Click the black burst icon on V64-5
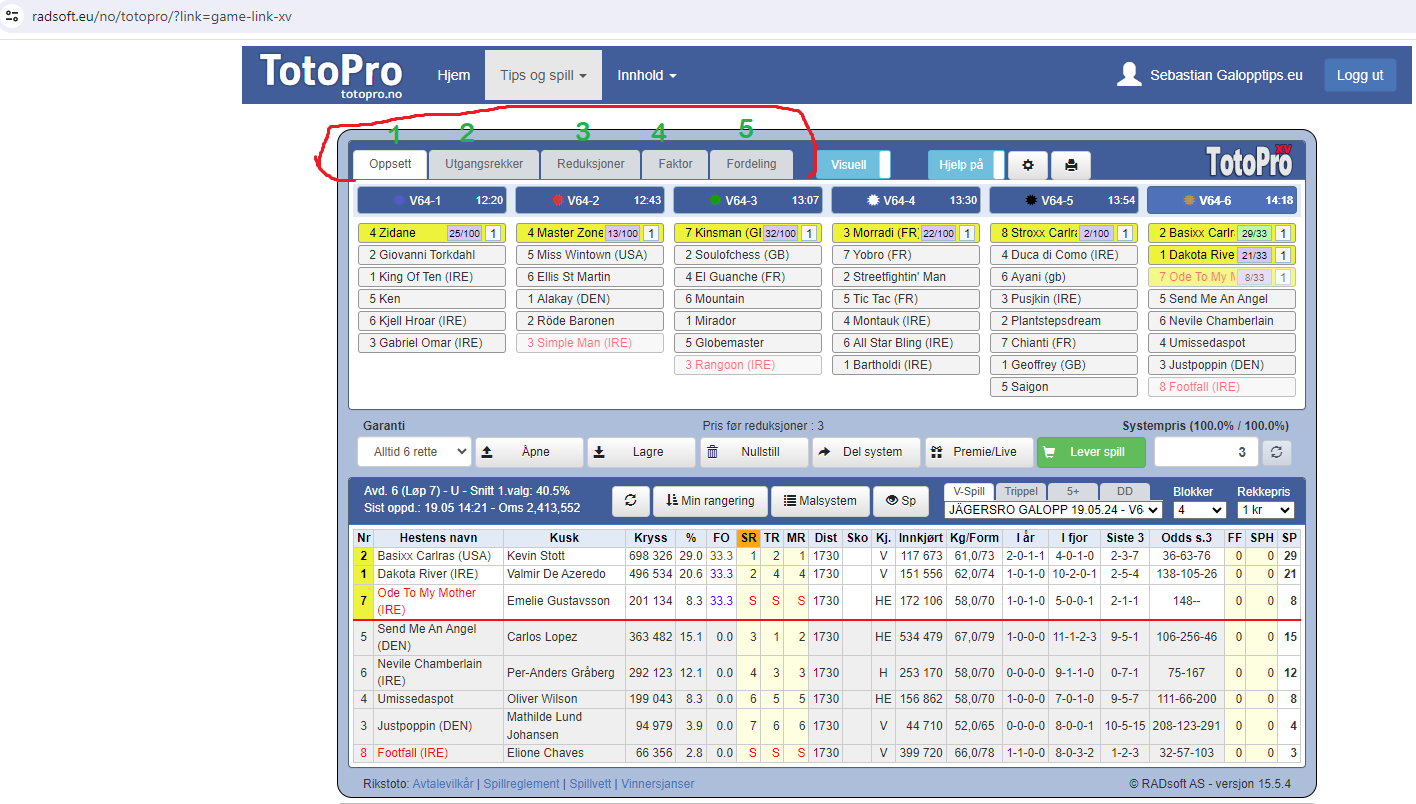1416x804 pixels. 1031,200
